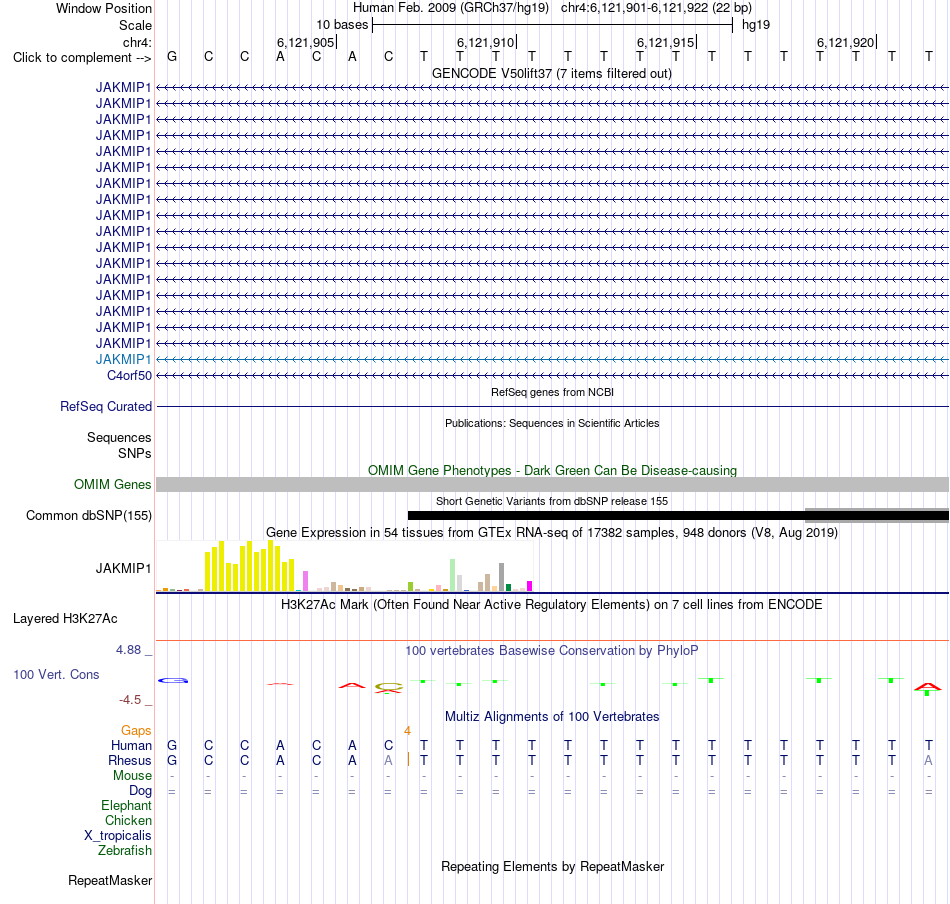This screenshot has height=904, width=950.
Task: Click the 'Rhesus' alignment row label
Action: (130, 761)
